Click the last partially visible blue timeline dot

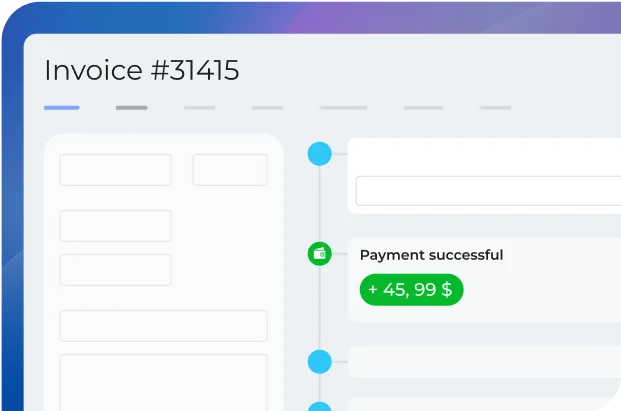[x=319, y=406]
